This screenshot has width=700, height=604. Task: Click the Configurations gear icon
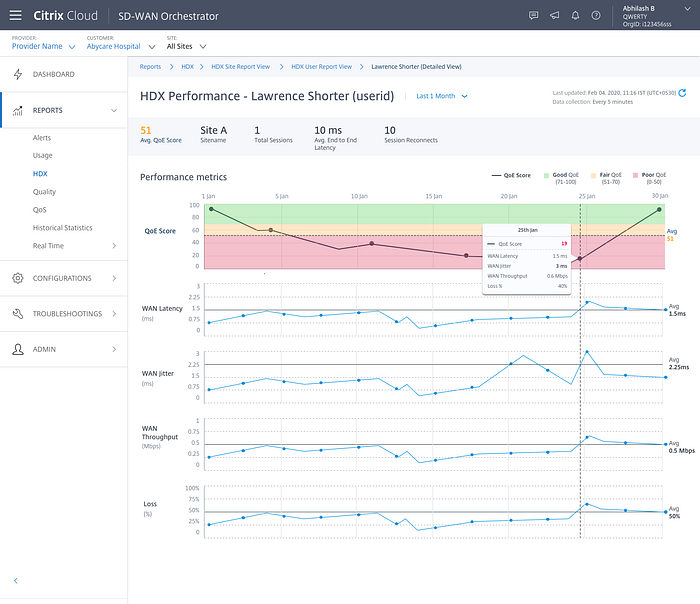(x=18, y=278)
